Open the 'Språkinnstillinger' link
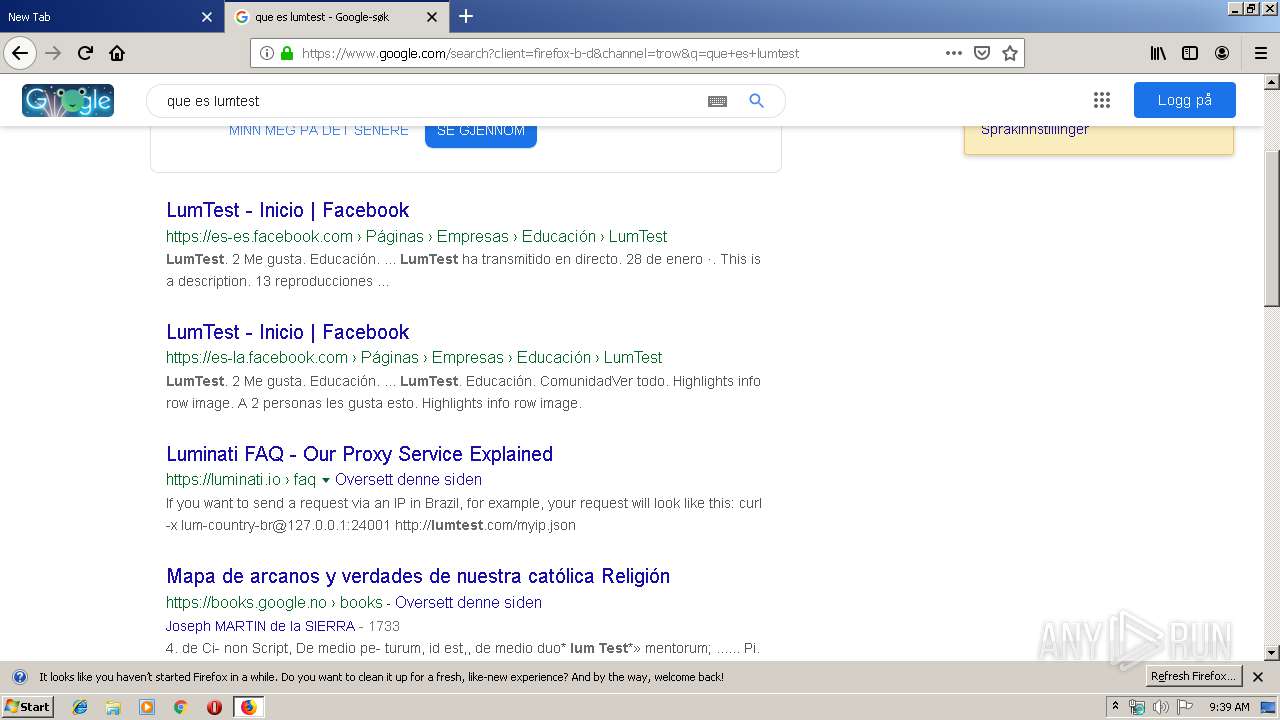 [x=1035, y=129]
